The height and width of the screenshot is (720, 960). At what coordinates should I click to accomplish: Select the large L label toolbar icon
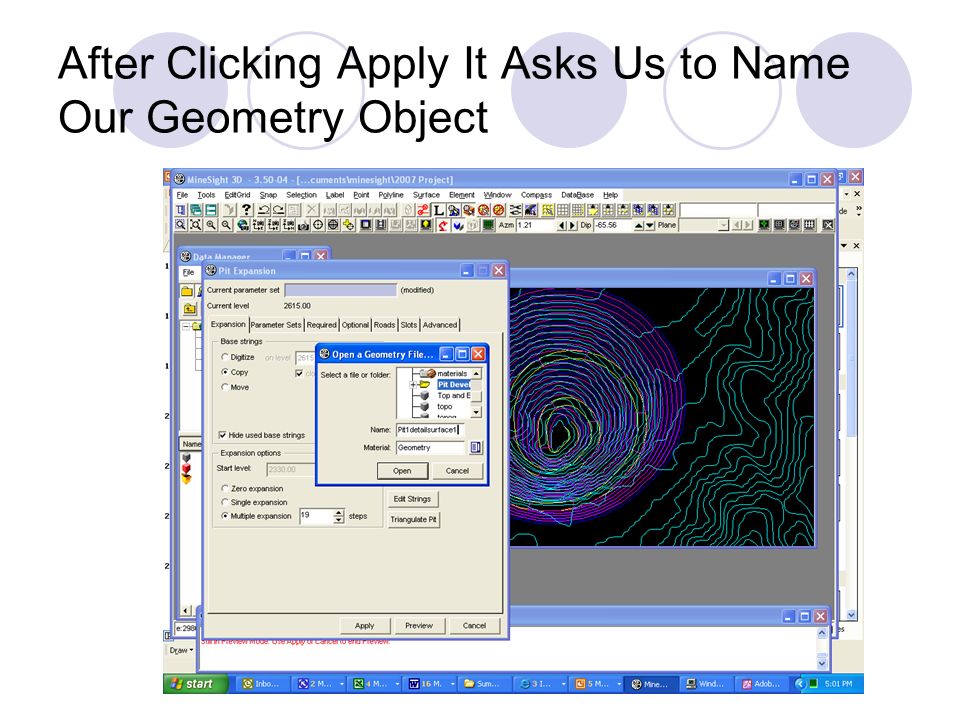439,210
